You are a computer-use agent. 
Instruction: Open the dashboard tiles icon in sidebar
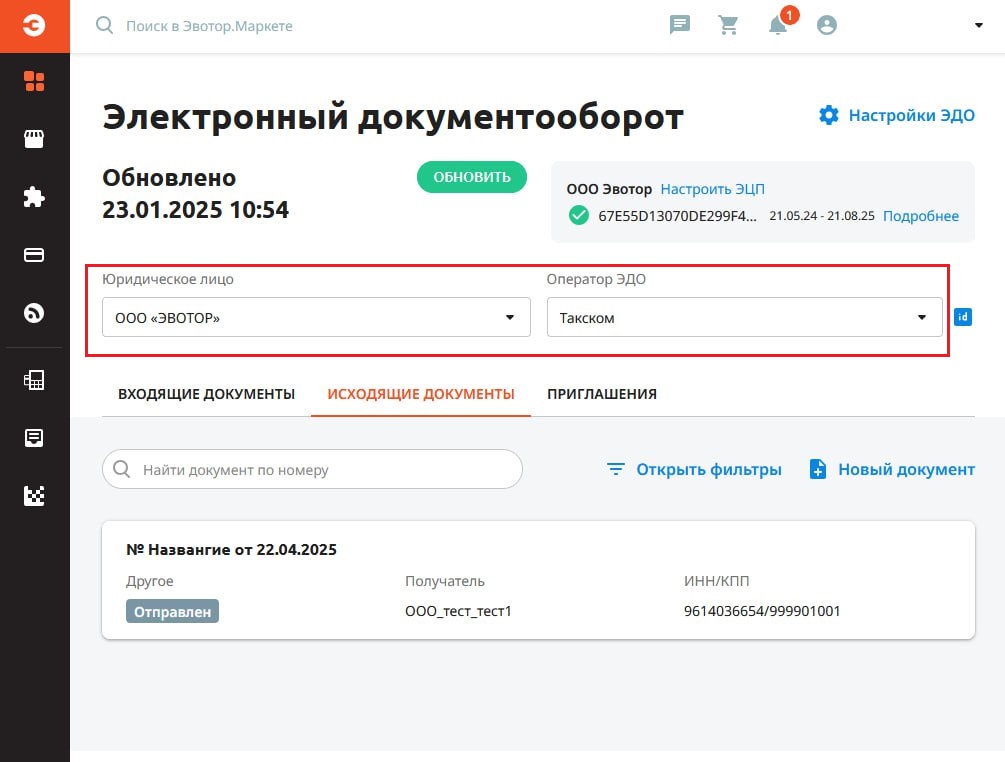click(34, 81)
